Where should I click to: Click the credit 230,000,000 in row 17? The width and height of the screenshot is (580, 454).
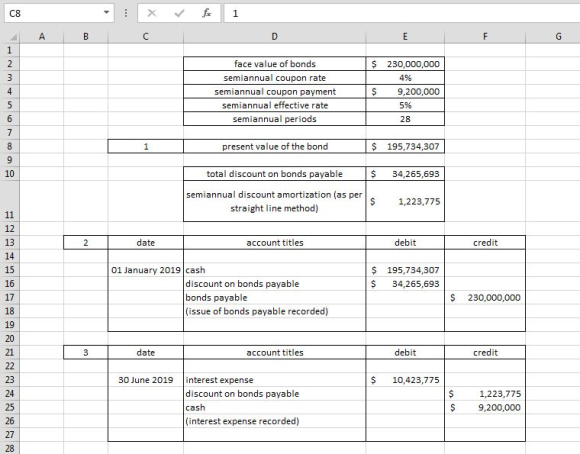pyautogui.click(x=485, y=297)
